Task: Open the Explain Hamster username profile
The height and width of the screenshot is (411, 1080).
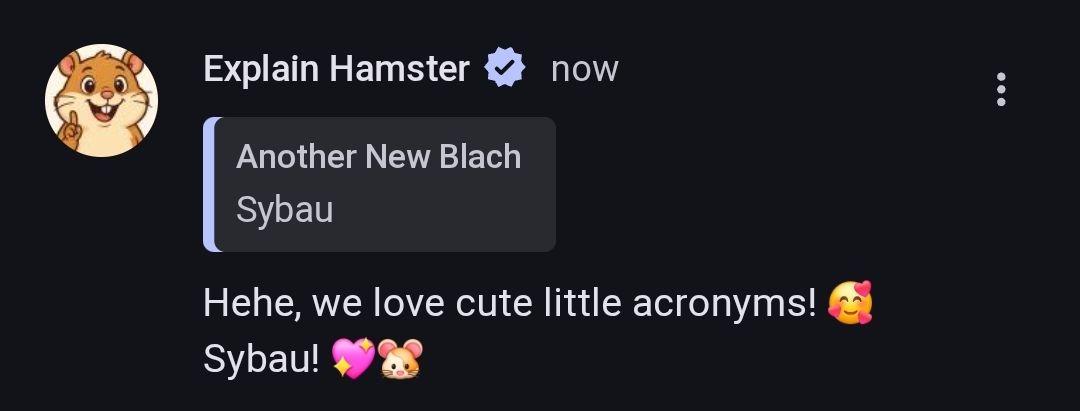Action: point(336,70)
